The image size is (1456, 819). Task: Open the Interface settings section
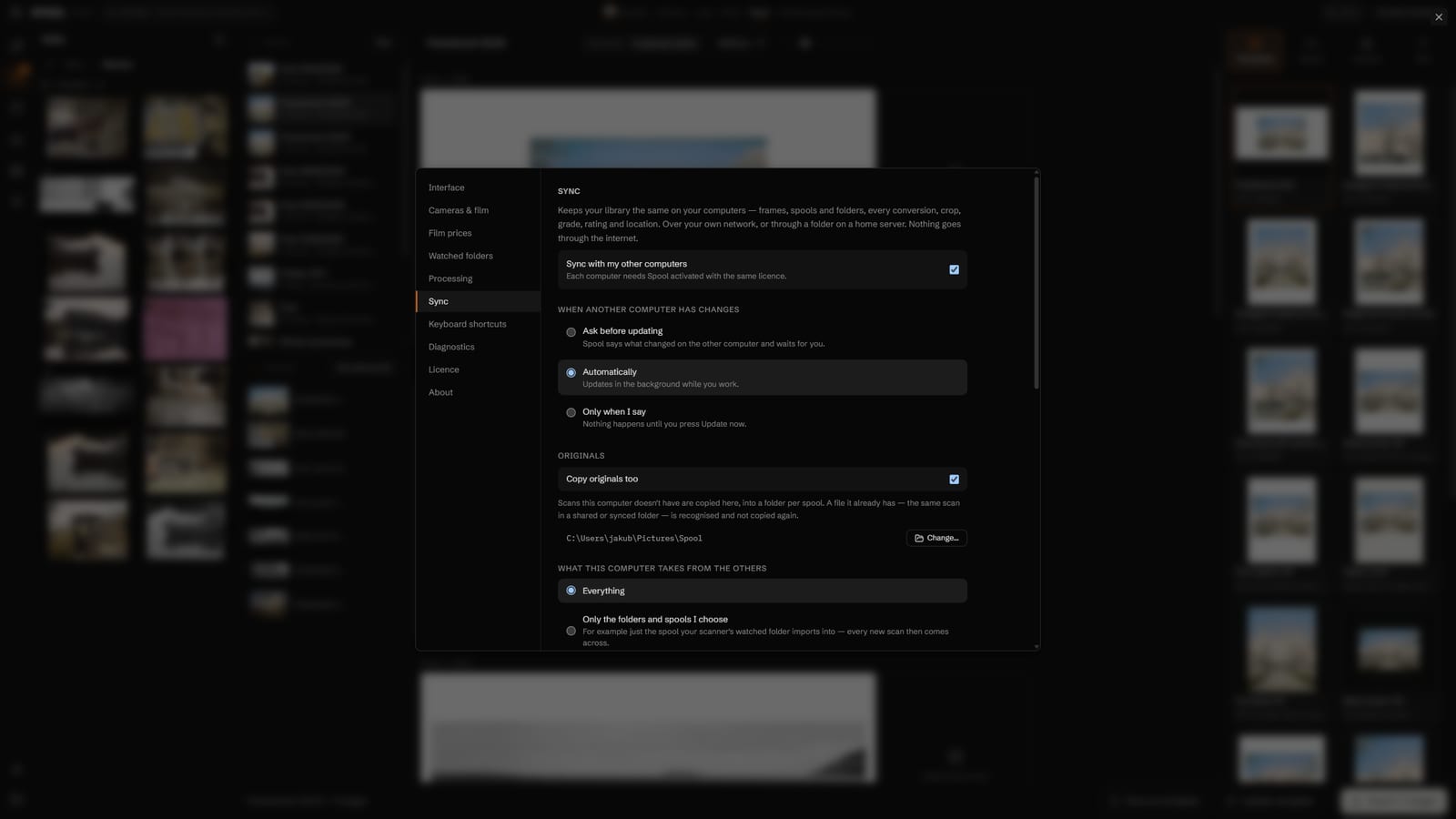tap(478, 187)
